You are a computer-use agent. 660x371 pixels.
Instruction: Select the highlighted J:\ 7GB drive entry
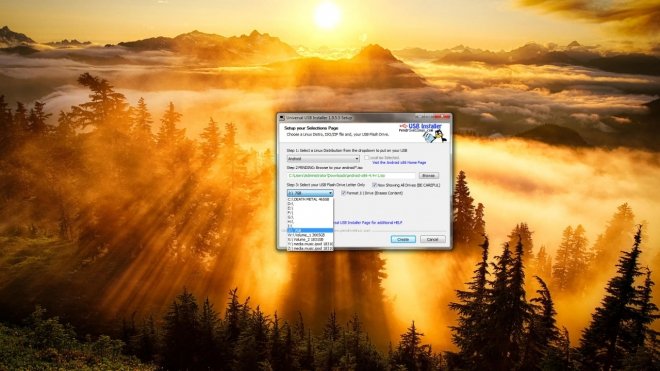pyautogui.click(x=310, y=230)
